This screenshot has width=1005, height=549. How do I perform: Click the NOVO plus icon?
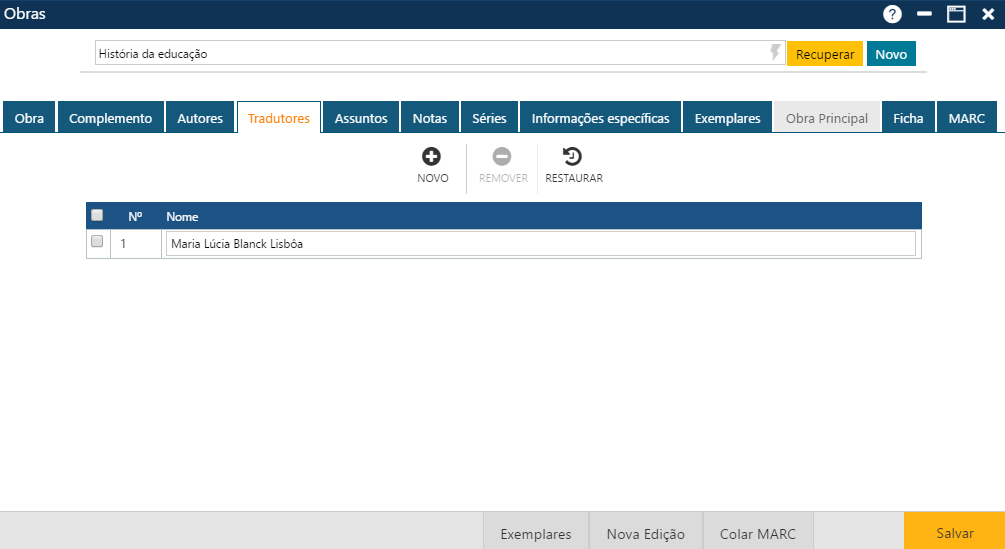point(432,157)
